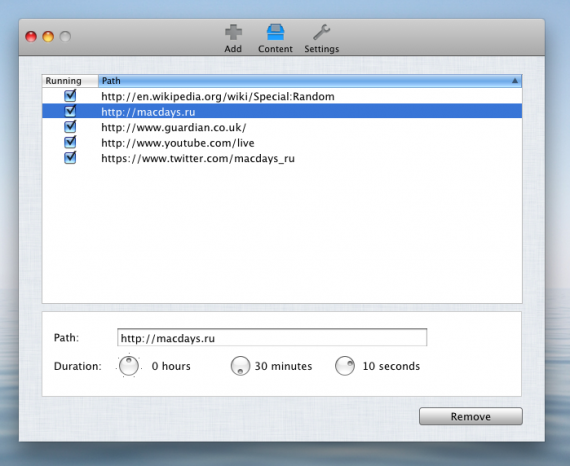
Task: Open the Content toolbar icon
Action: (275, 32)
